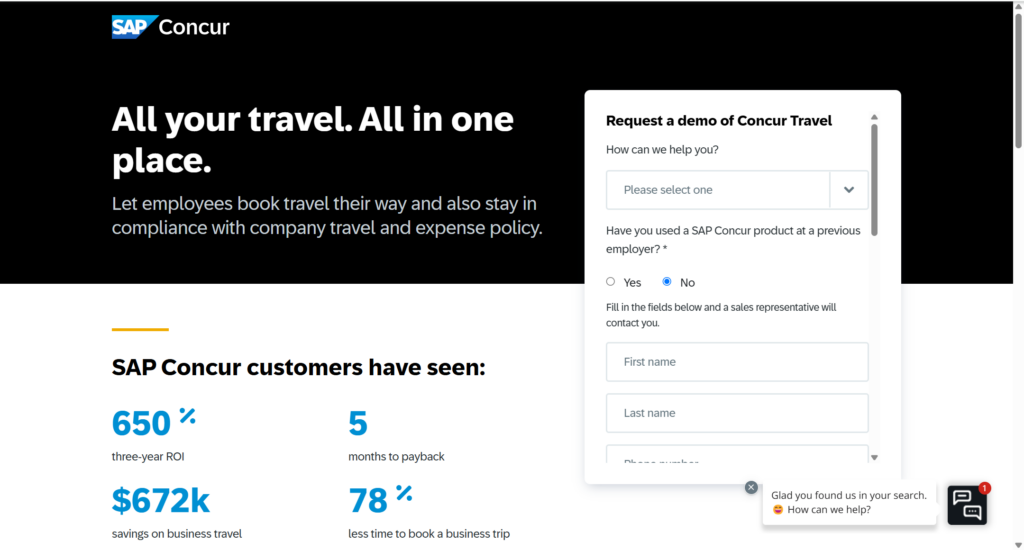Click the "Request a demo of Concur Travel" heading
The width and height of the screenshot is (1024, 550).
point(719,121)
